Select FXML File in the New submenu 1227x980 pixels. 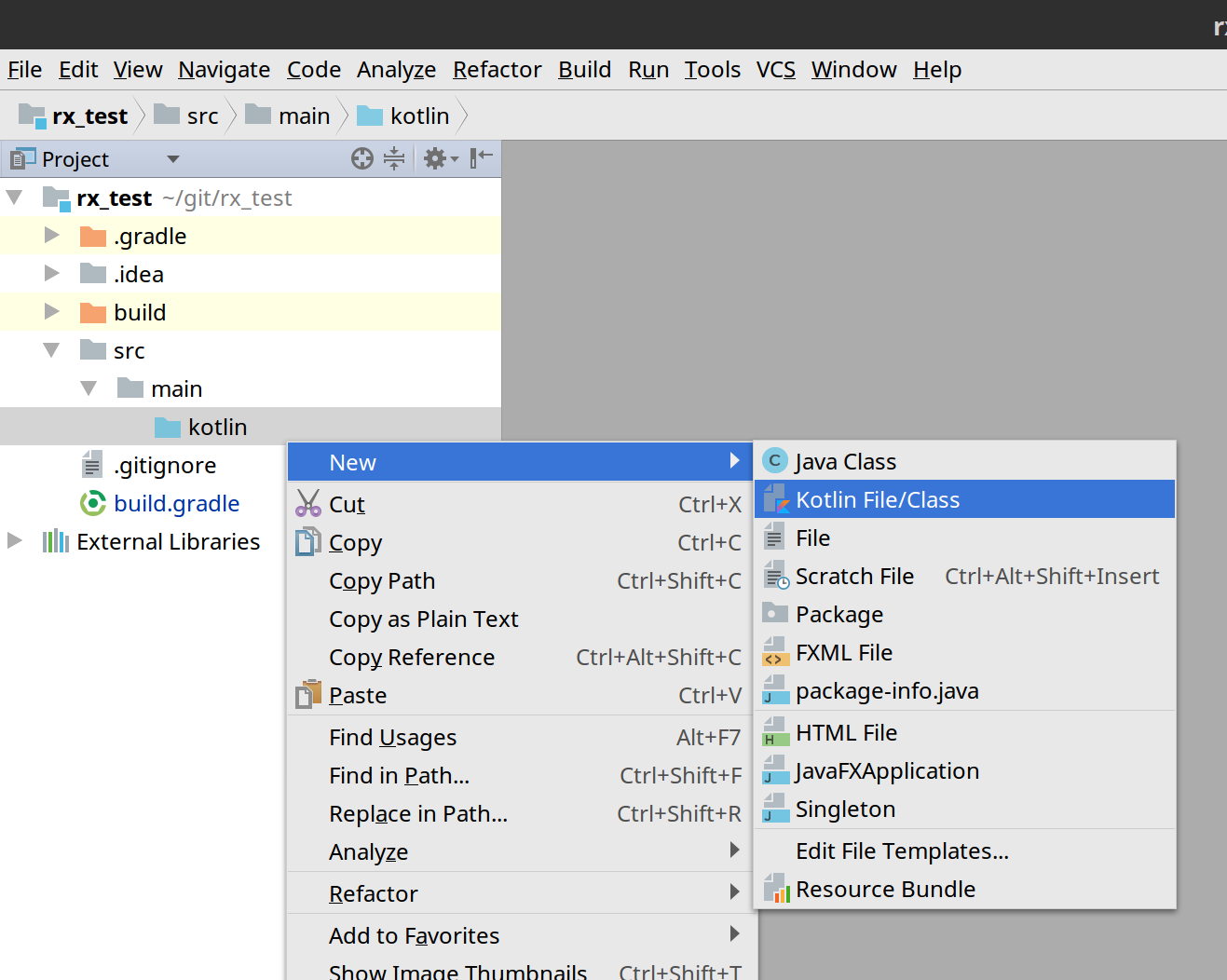(x=843, y=652)
